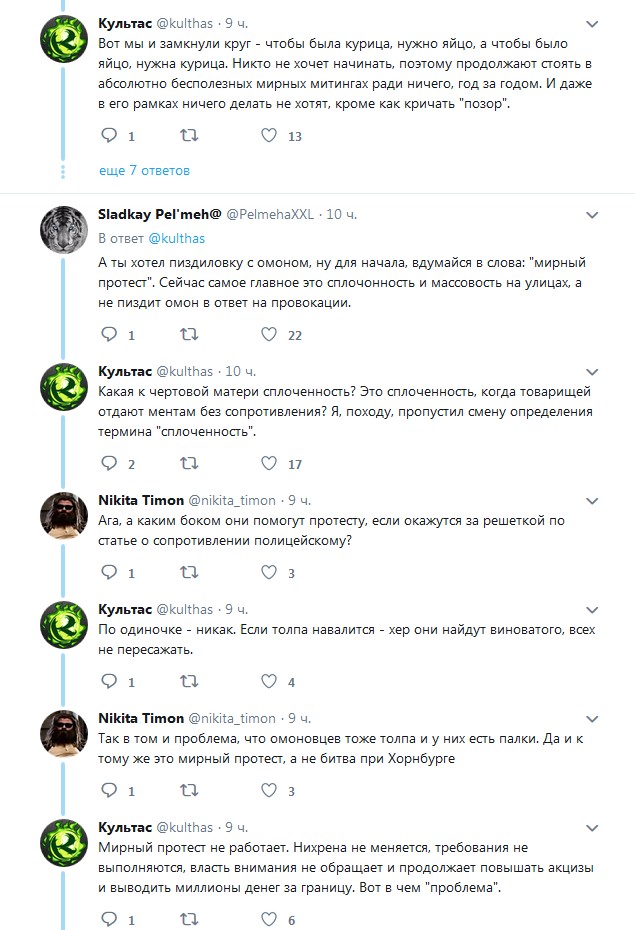
Task: Like the Культас tweet with 4 likes
Action: (x=268, y=682)
